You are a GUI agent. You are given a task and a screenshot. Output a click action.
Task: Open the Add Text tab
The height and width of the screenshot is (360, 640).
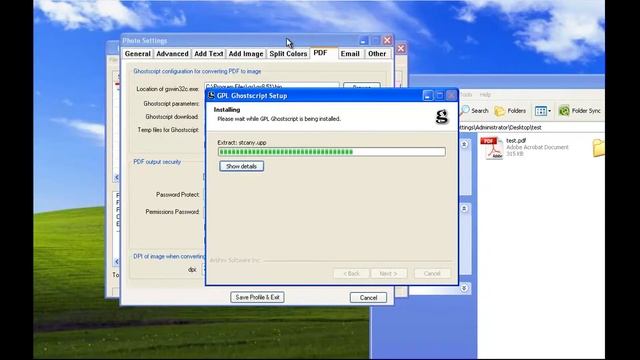tap(209, 54)
